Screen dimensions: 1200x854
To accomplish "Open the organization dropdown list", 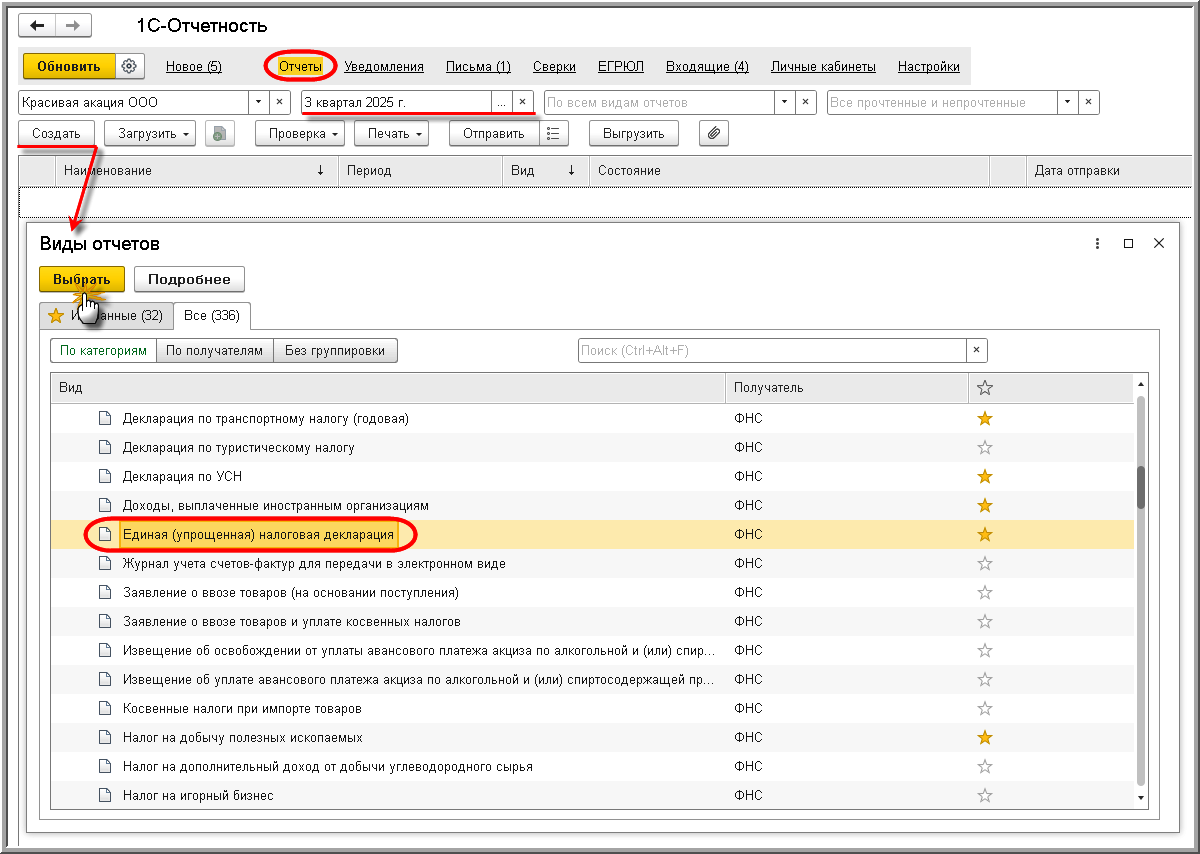I will coord(258,102).
